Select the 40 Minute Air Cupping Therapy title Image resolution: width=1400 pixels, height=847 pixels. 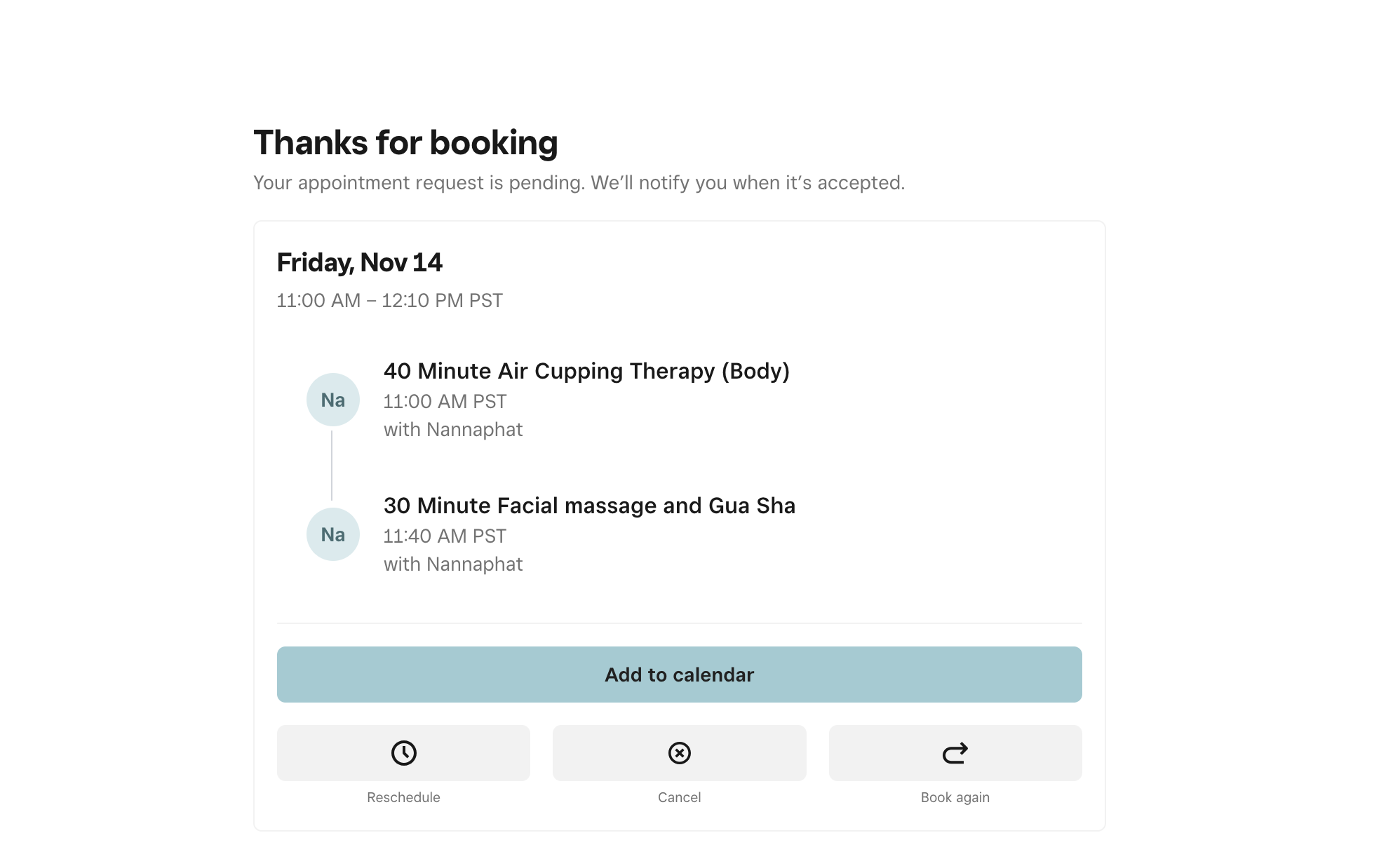pos(586,371)
